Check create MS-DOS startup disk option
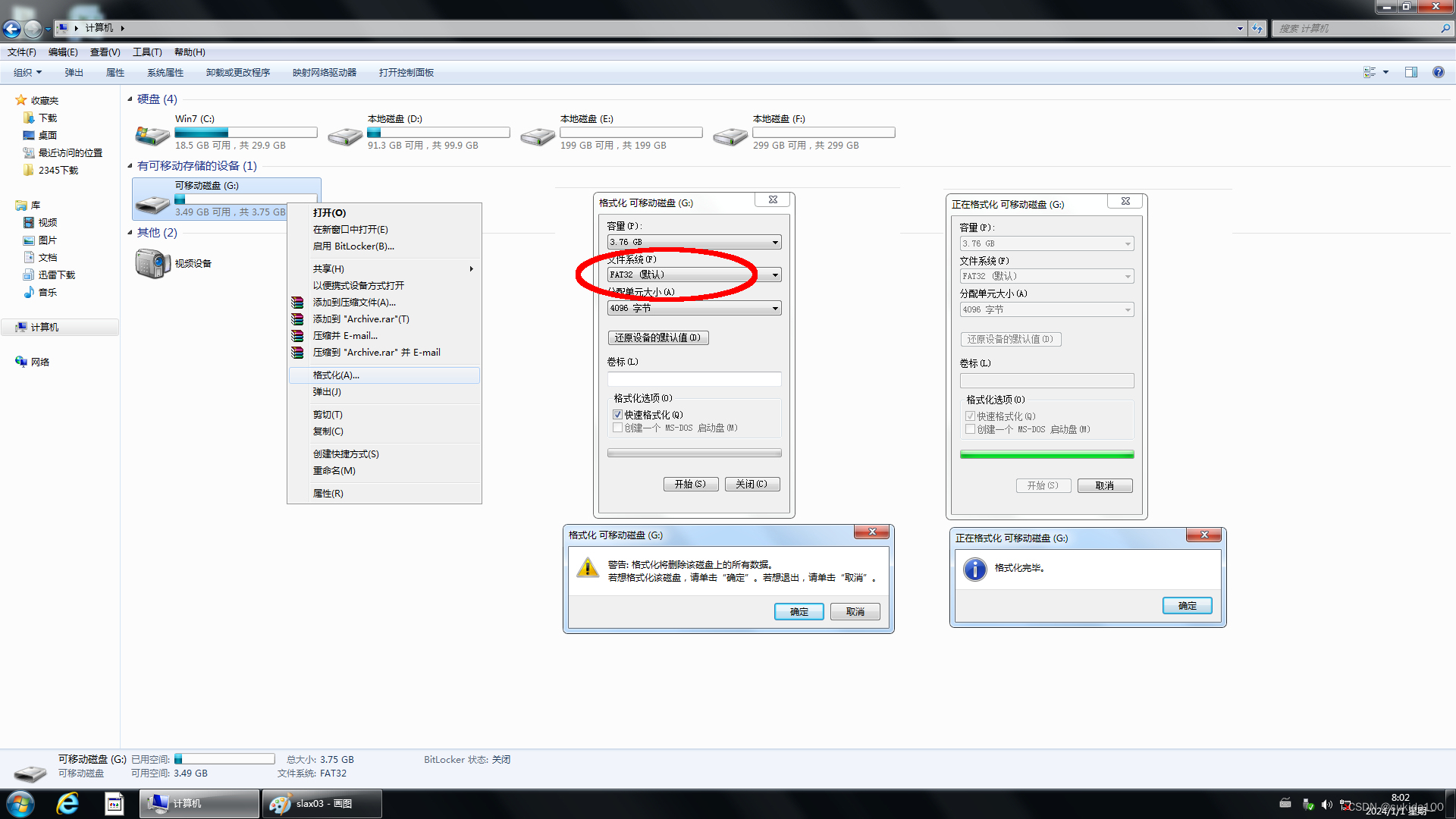This screenshot has width=1456, height=819. pos(617,428)
